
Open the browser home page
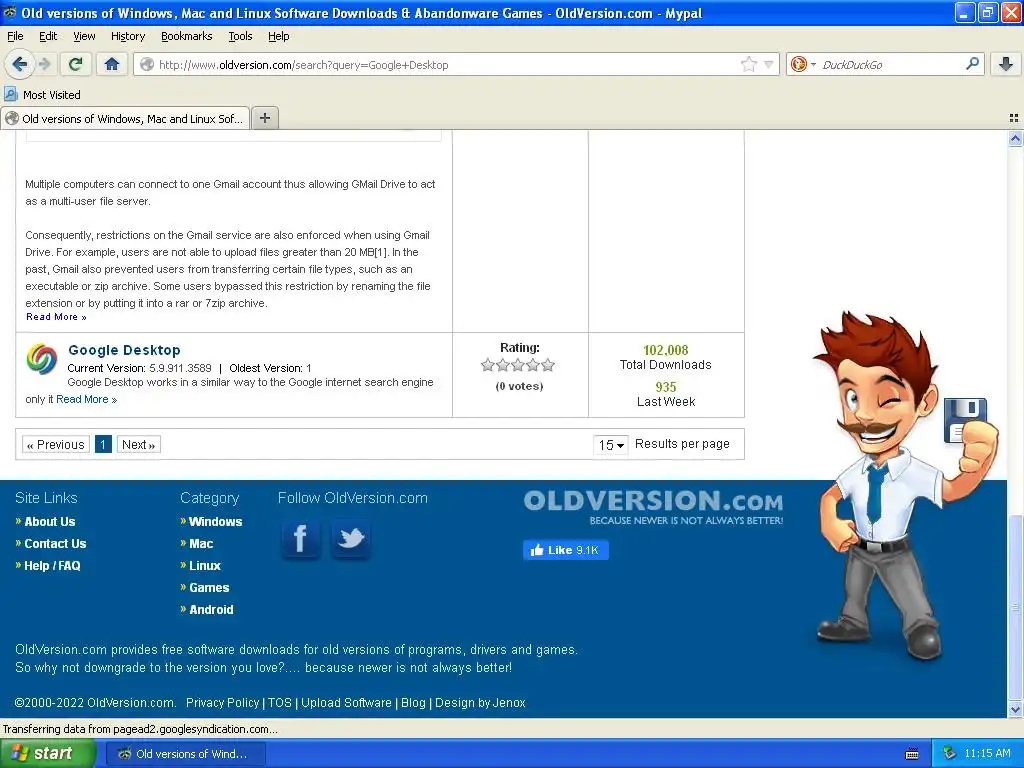tap(112, 64)
